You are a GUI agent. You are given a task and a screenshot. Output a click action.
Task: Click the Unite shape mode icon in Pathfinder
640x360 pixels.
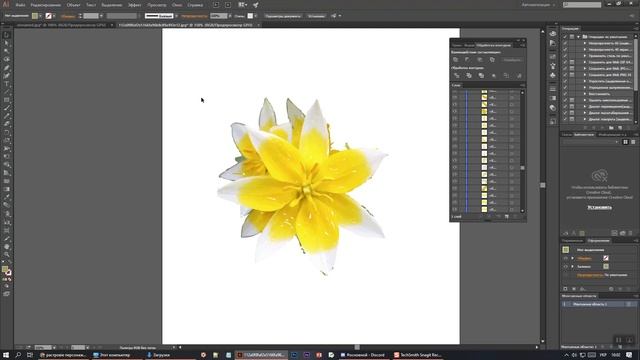(x=456, y=60)
